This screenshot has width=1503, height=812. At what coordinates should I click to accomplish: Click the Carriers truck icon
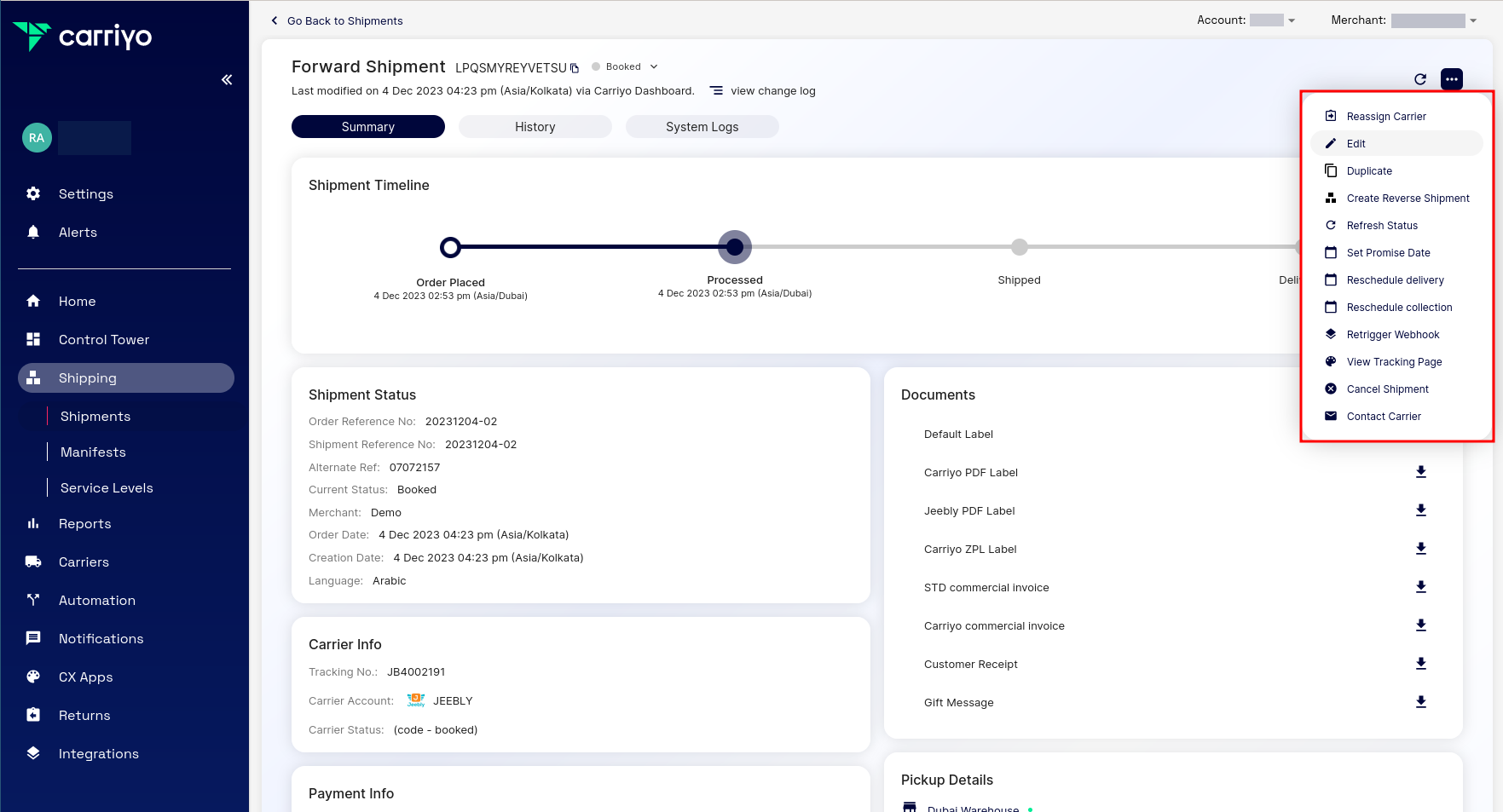click(33, 561)
